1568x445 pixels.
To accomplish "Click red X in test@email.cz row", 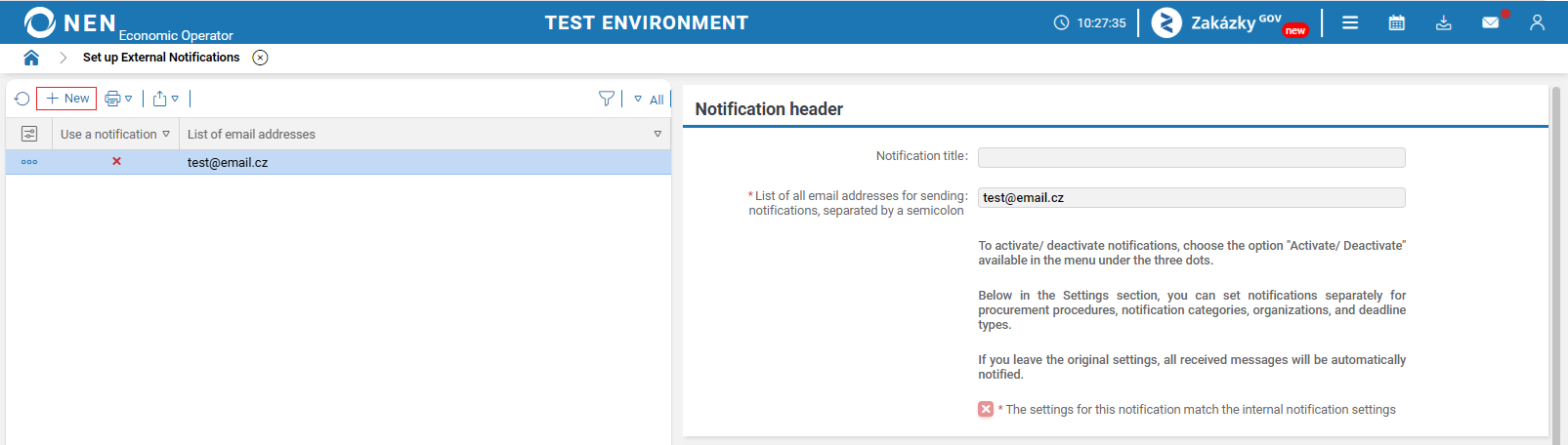I will 116,161.
